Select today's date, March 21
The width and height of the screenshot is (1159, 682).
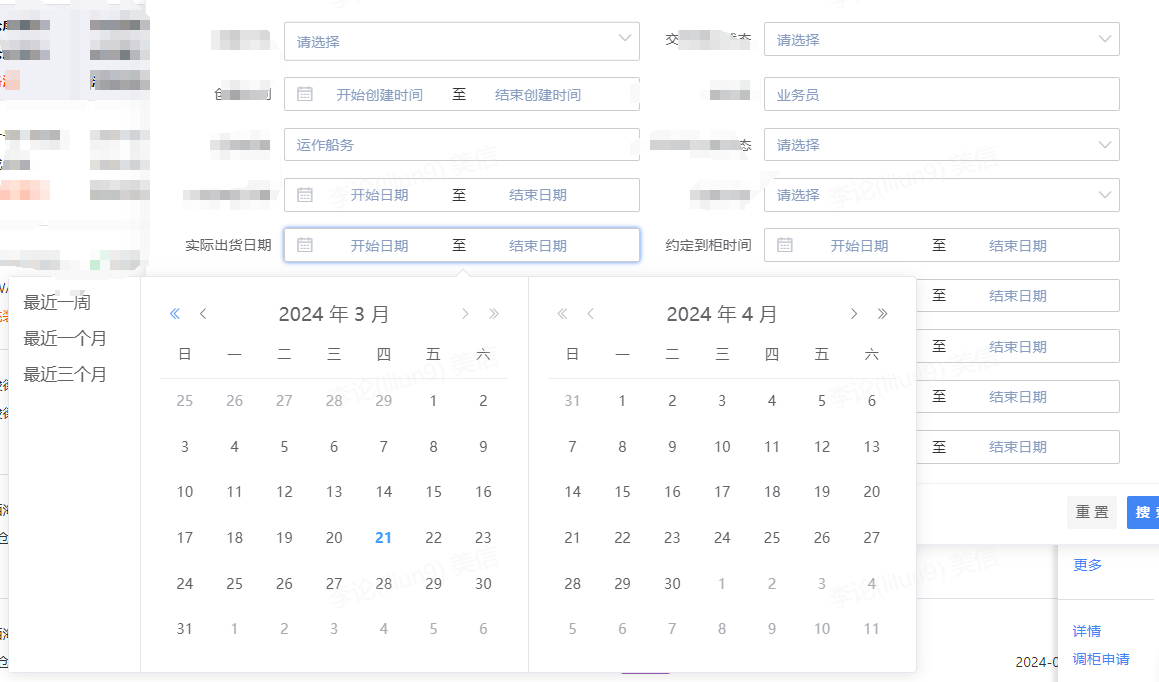tap(383, 537)
